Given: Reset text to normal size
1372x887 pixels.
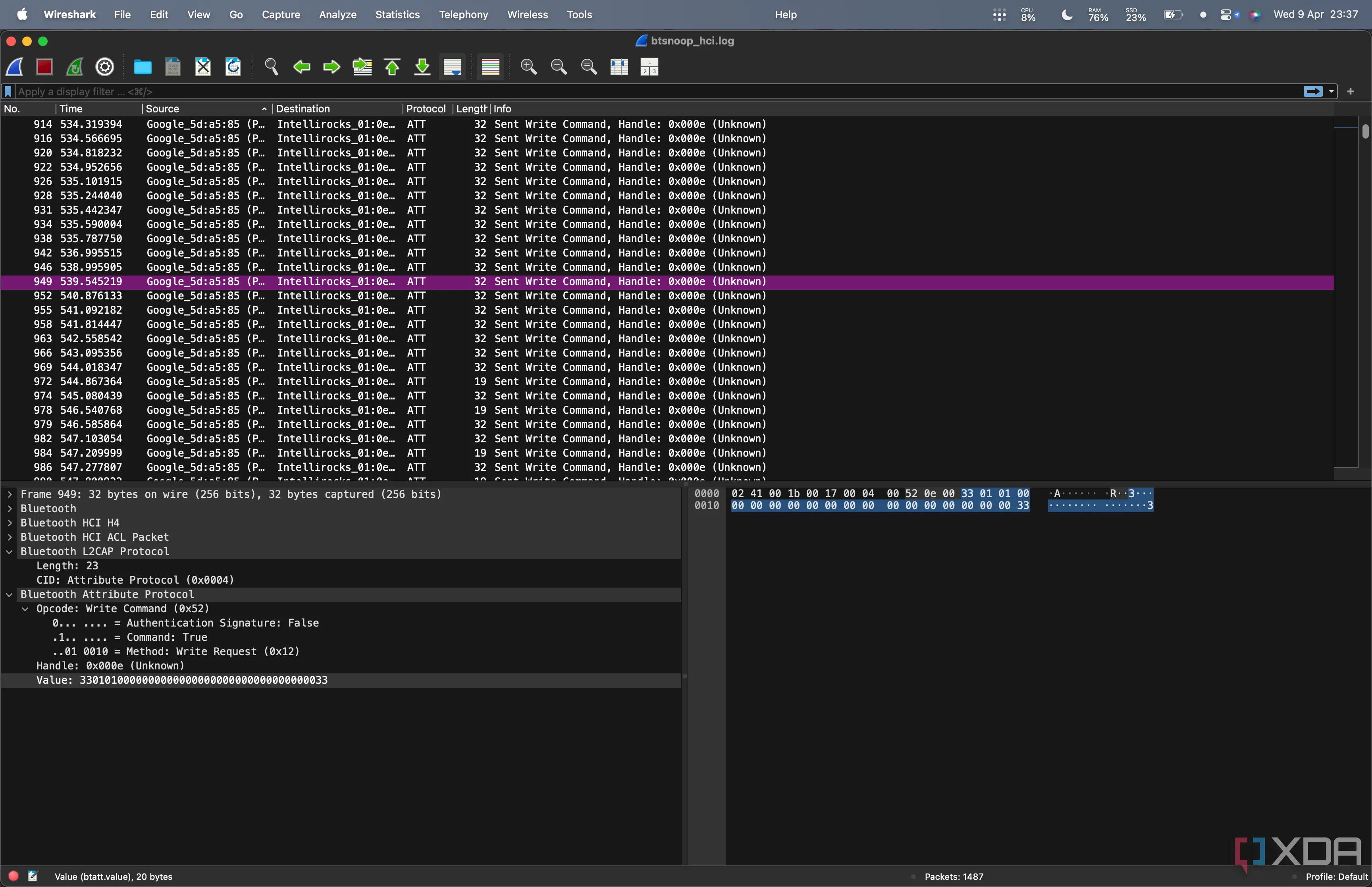Looking at the screenshot, I should point(589,67).
